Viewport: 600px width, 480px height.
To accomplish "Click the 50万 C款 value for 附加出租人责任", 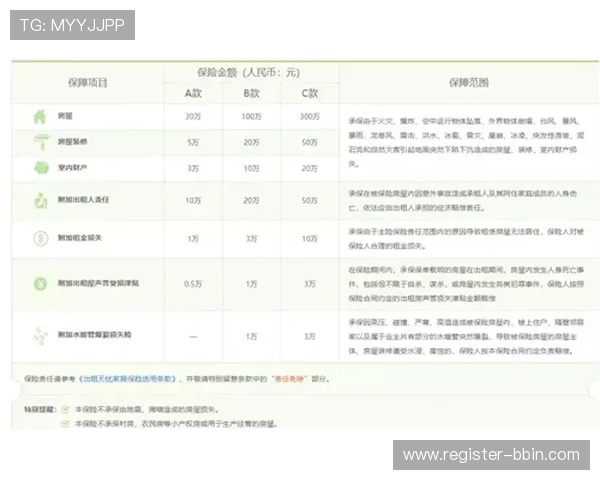I will click(x=310, y=201).
